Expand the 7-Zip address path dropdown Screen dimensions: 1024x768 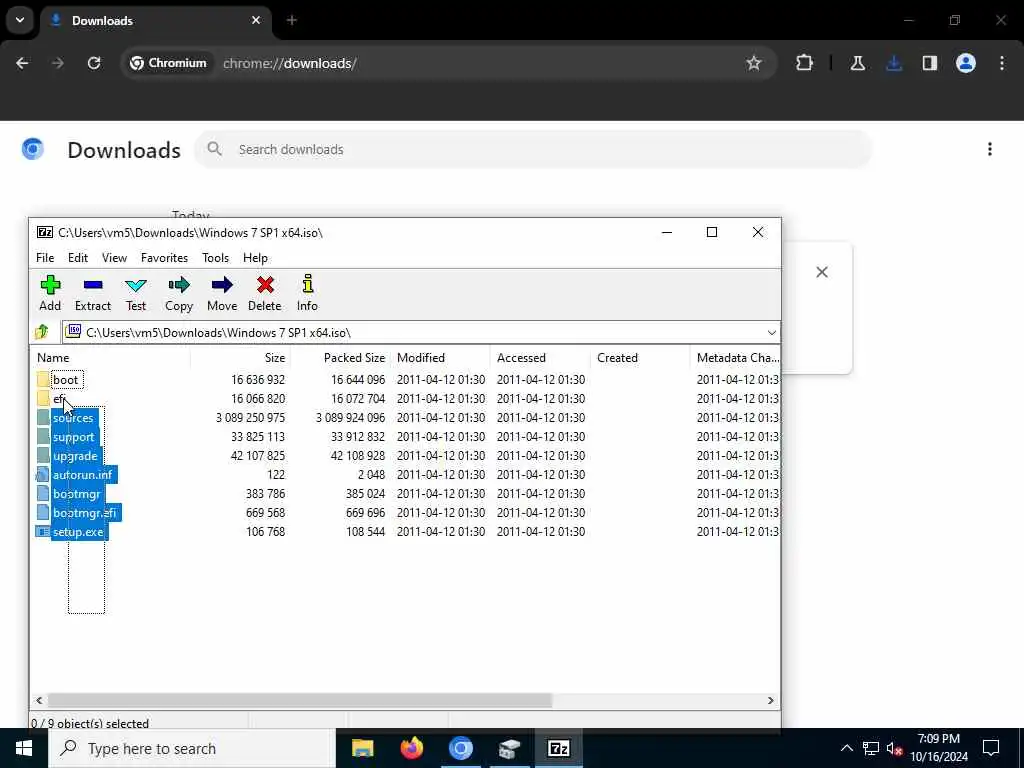tap(771, 332)
